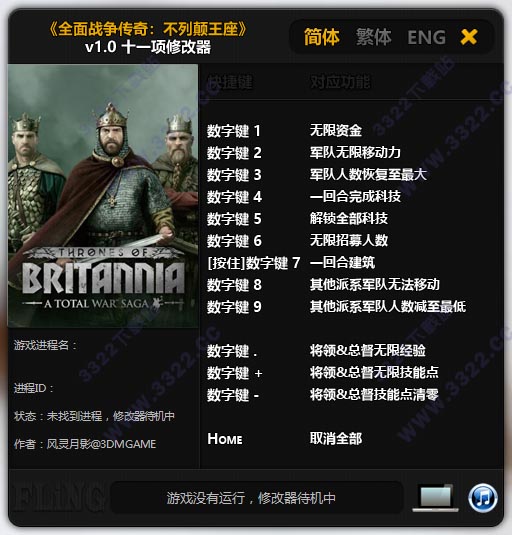
Task: Select 一回合建筑 function
Action: [342, 262]
